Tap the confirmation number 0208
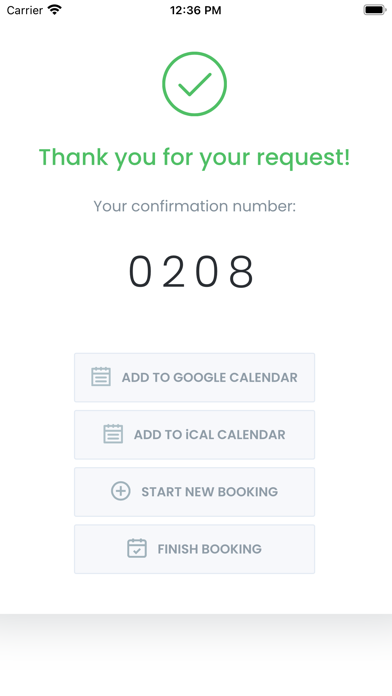This screenshot has height=696, width=392. (x=192, y=271)
